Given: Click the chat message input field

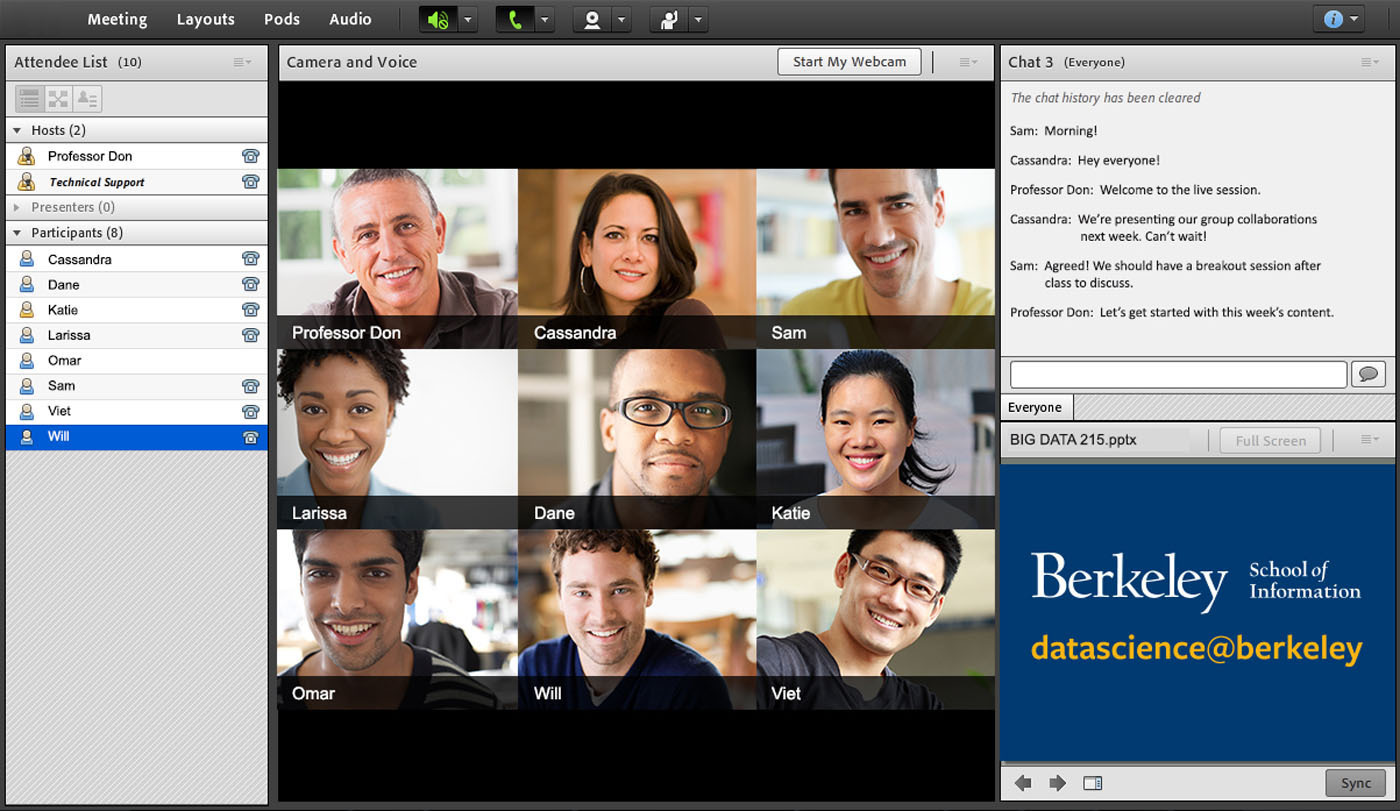Looking at the screenshot, I should (x=1178, y=374).
